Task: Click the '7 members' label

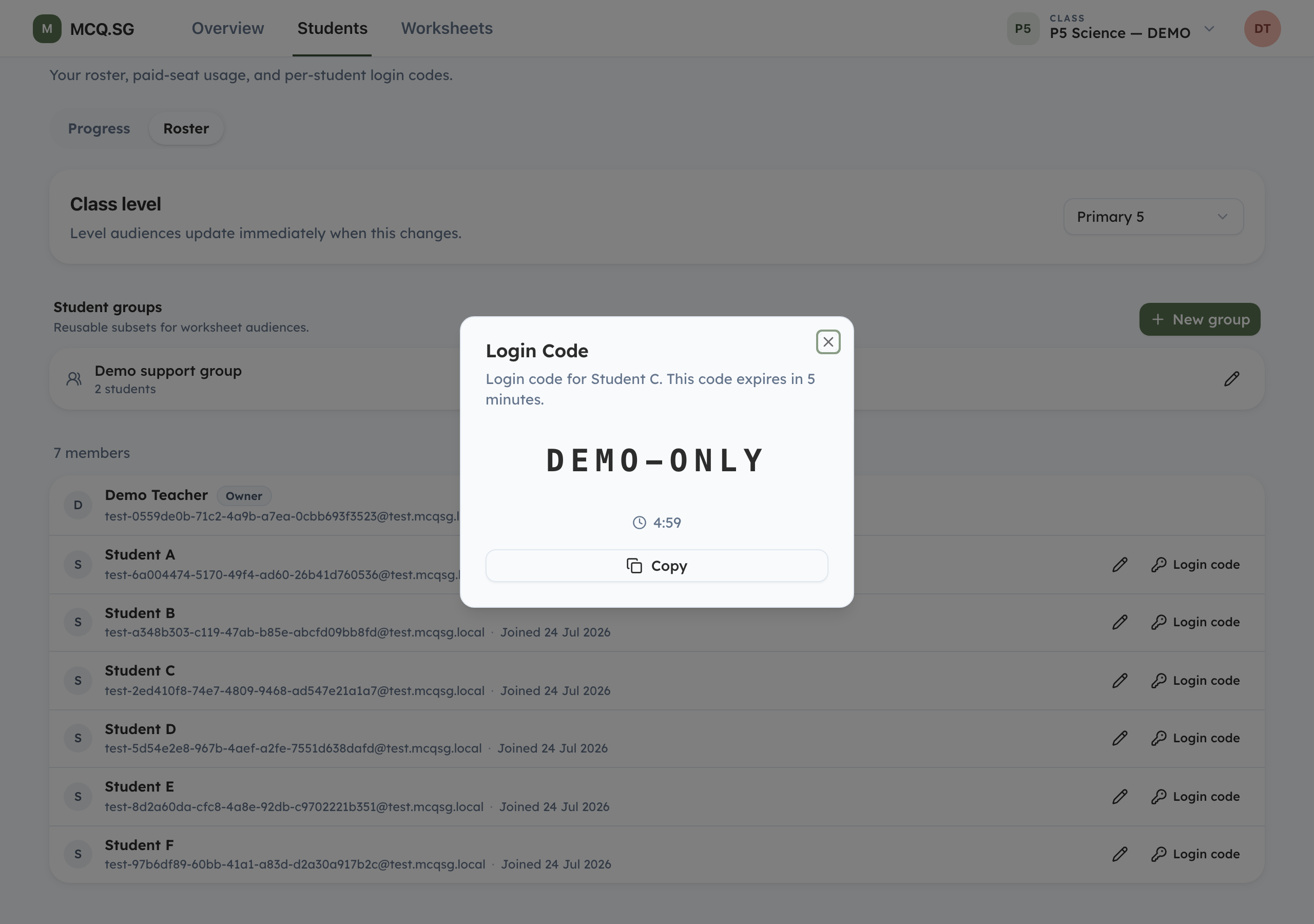Action: (x=91, y=453)
